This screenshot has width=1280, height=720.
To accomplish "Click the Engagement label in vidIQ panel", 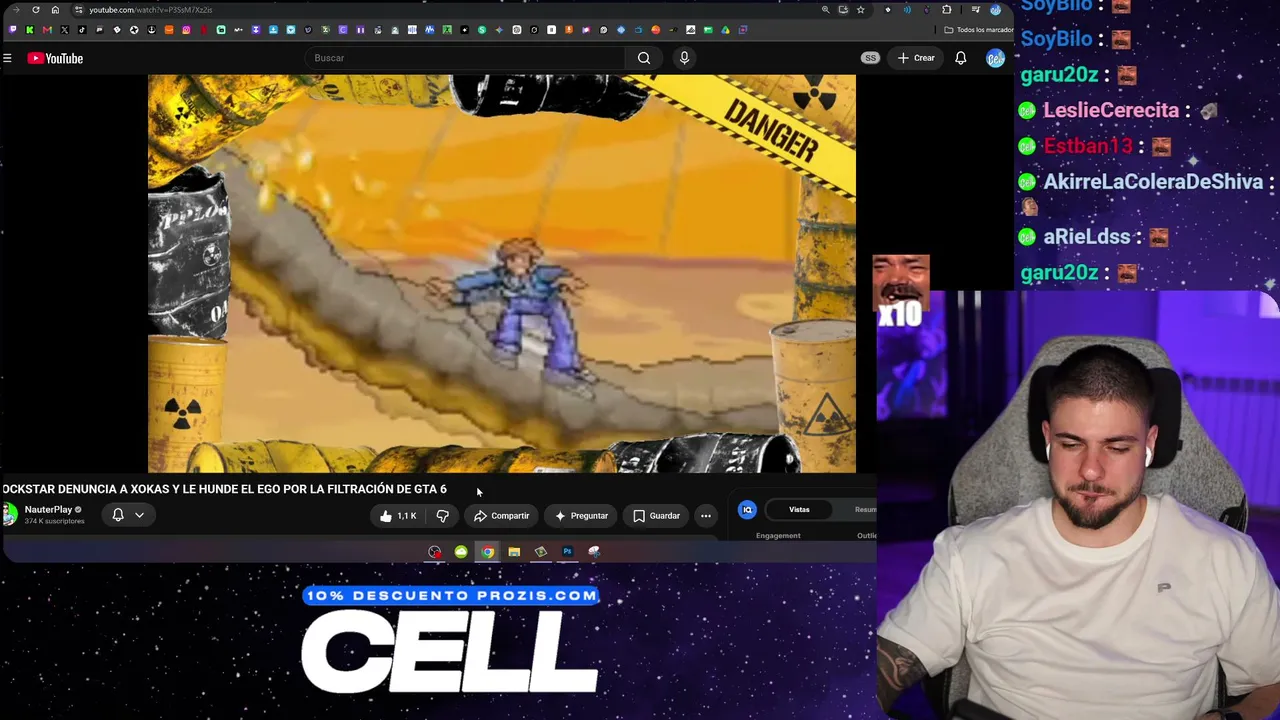I will tap(778, 536).
